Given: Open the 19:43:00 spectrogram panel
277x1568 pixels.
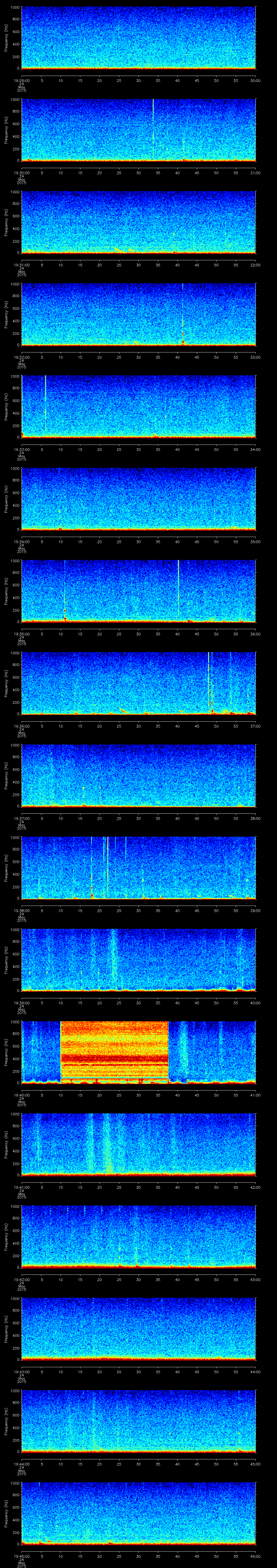Looking at the screenshot, I should 139,1329.
